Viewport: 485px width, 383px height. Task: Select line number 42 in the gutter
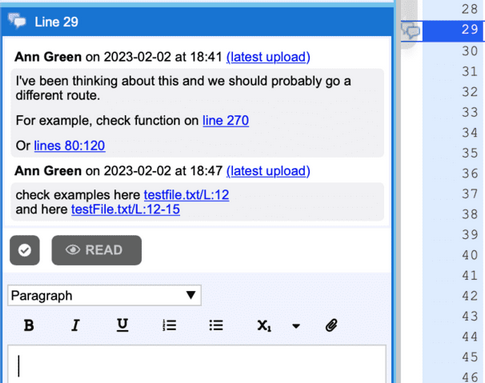tap(470, 296)
